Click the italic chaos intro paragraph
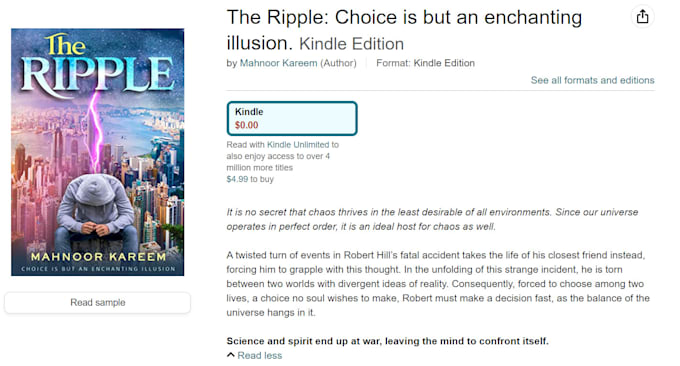 point(432,219)
